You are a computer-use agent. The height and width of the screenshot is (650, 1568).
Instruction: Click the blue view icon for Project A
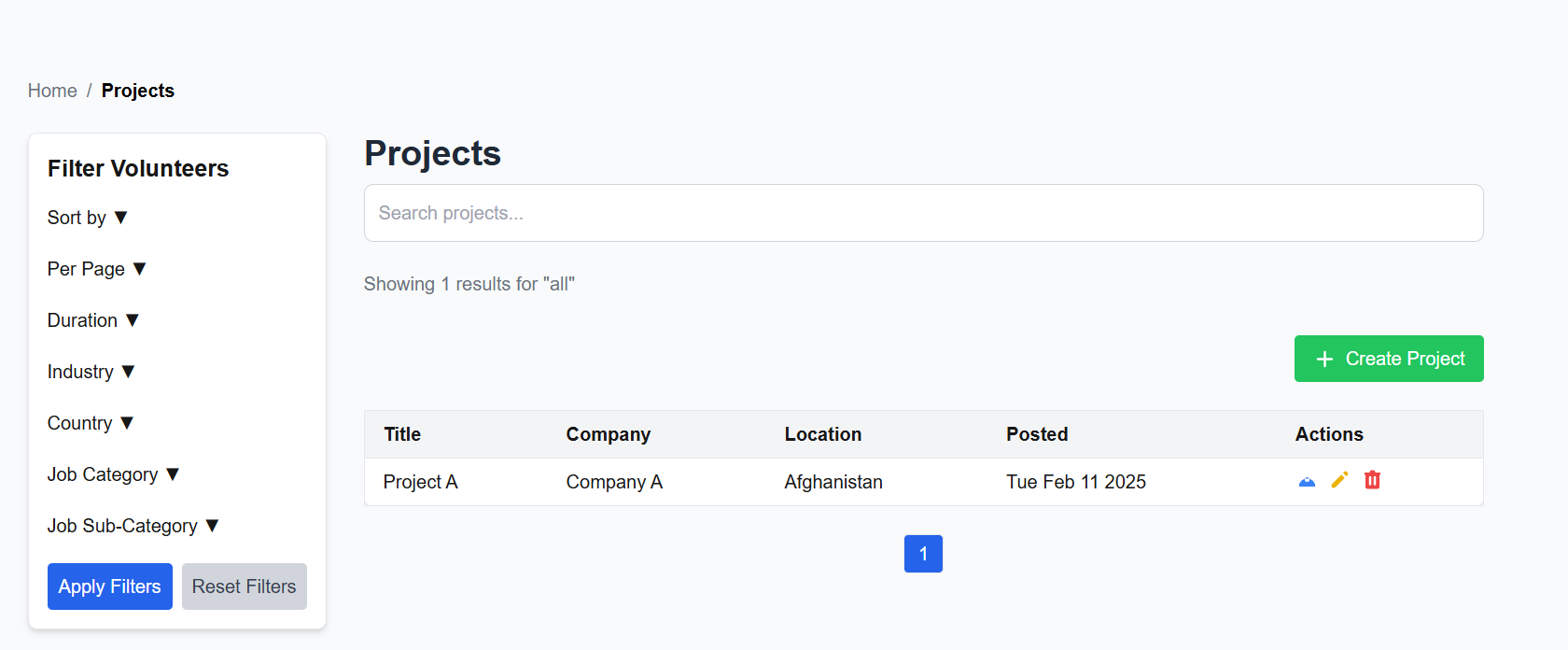click(x=1307, y=481)
